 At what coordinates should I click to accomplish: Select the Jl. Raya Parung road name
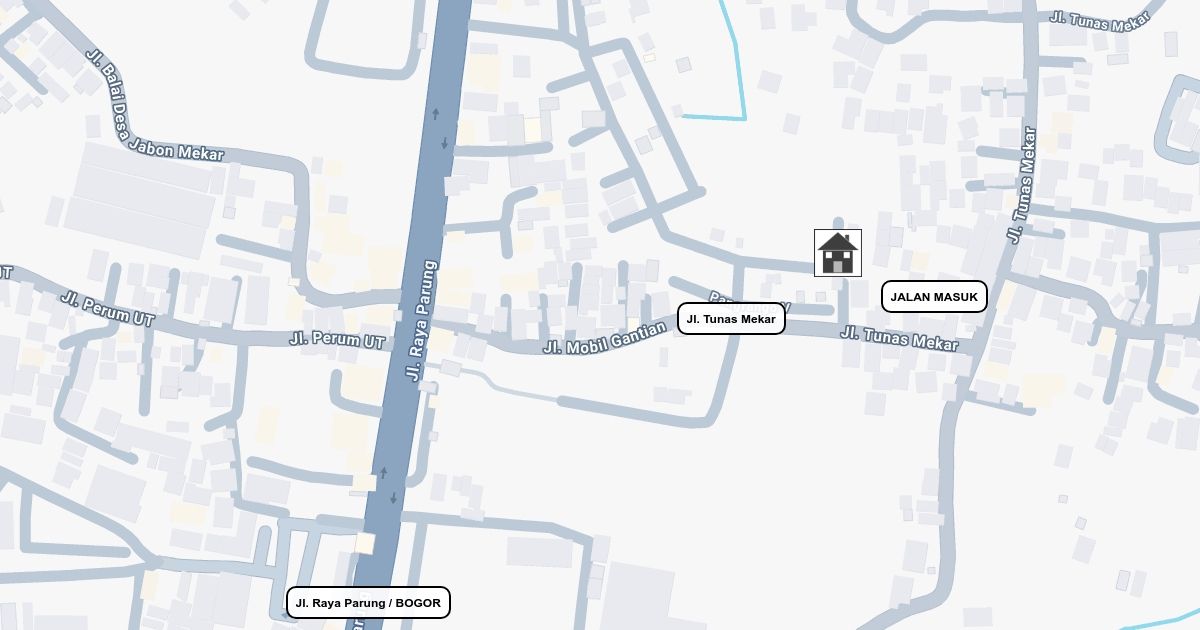point(422,320)
